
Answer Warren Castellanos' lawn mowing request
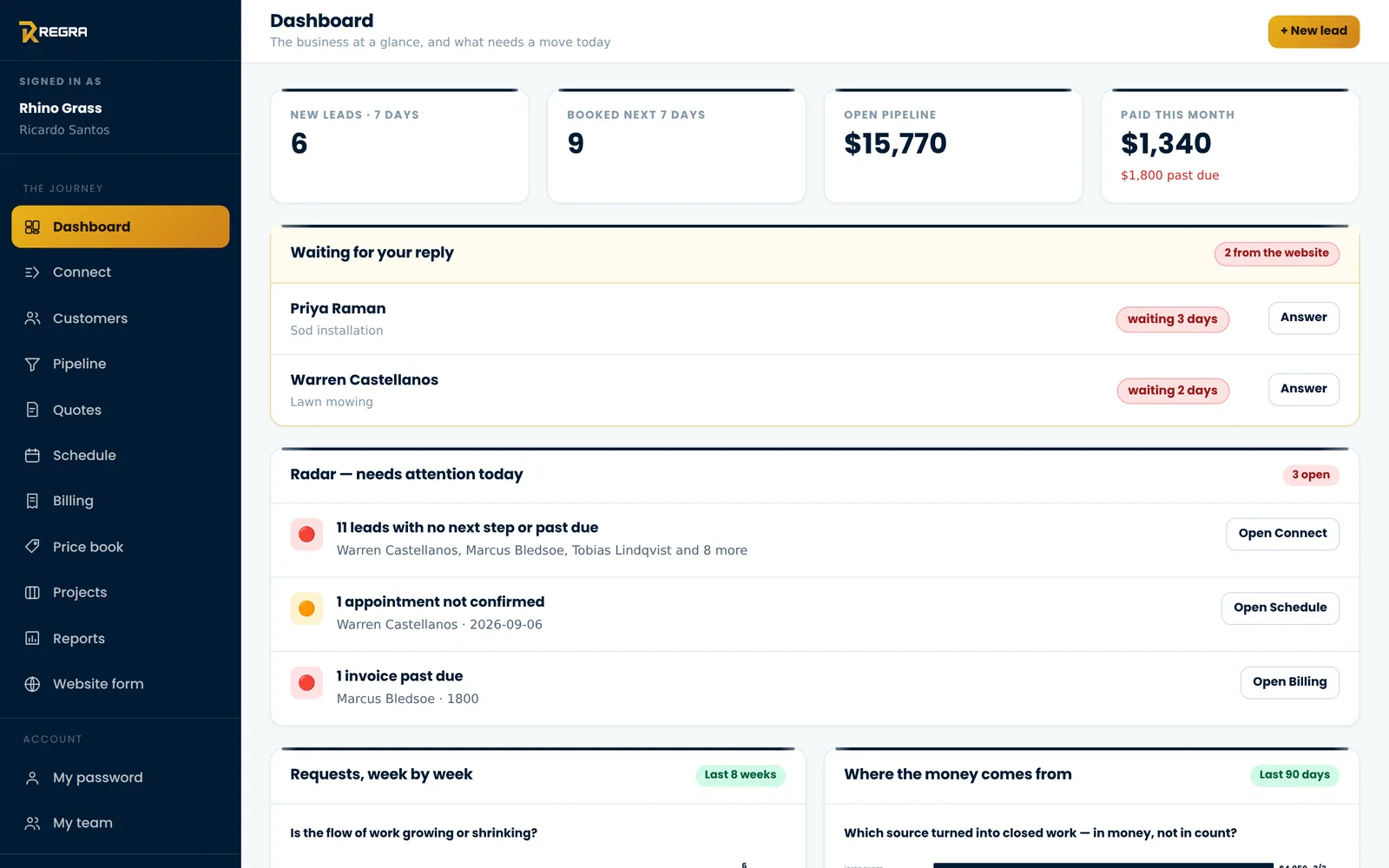pyautogui.click(x=1303, y=389)
